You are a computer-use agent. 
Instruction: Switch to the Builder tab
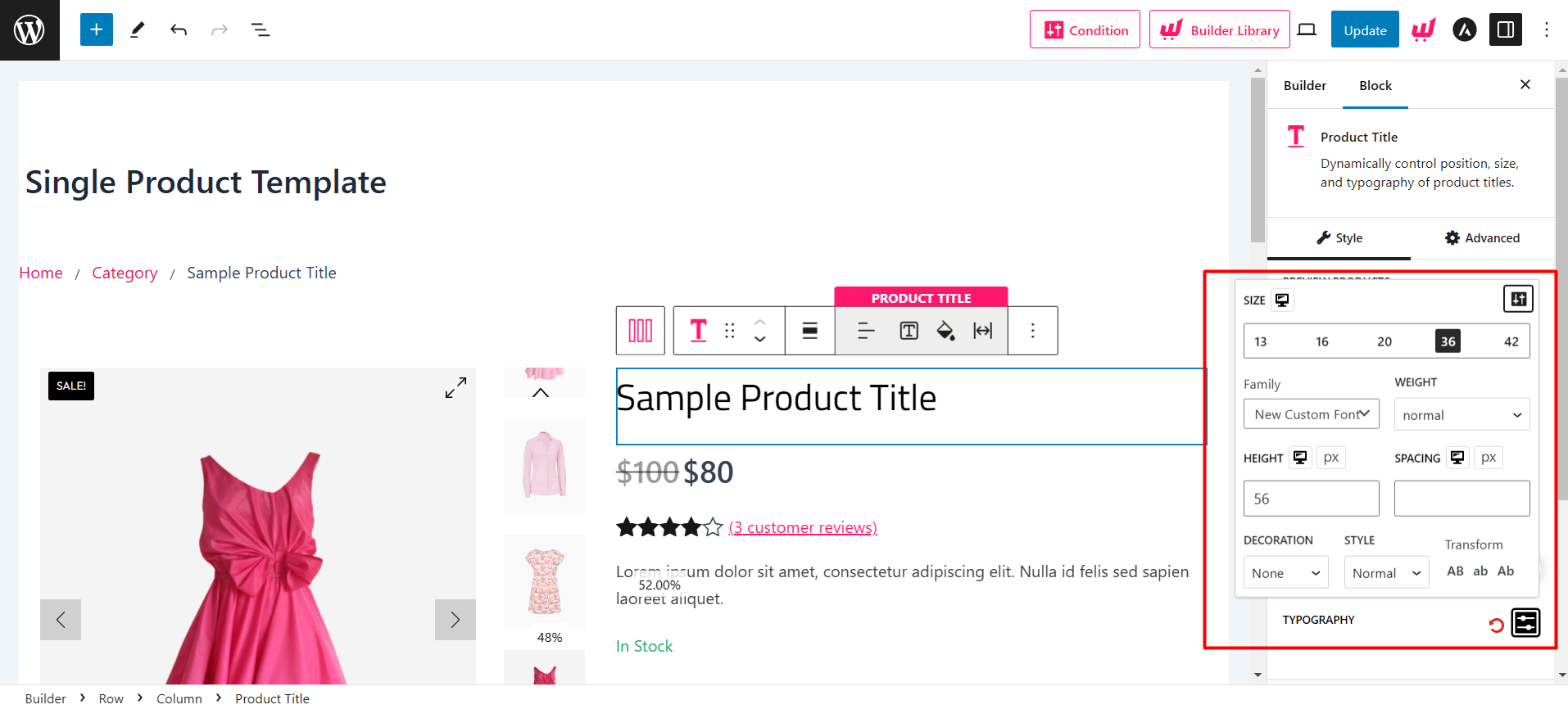(1305, 85)
